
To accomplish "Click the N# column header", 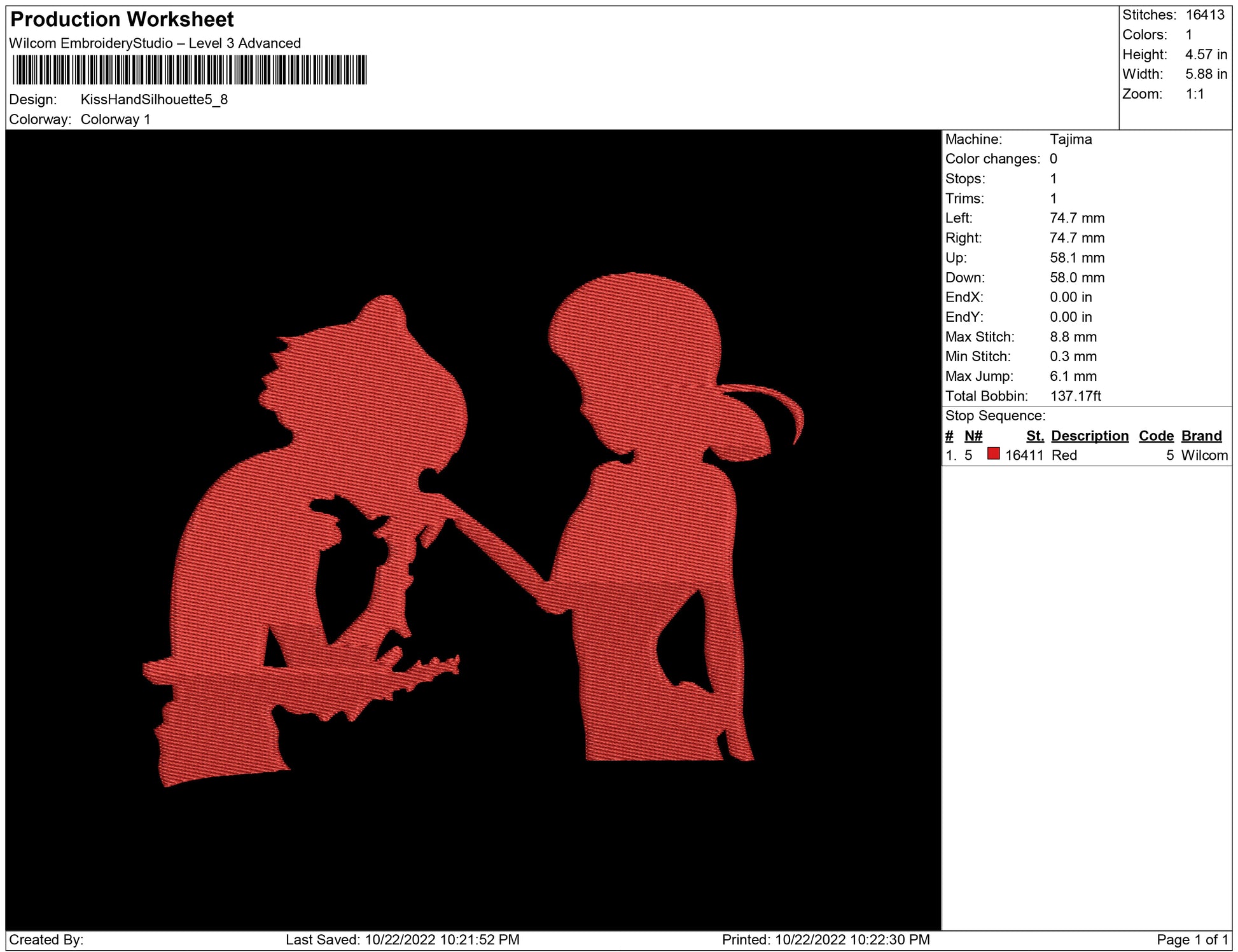I will pos(973,436).
